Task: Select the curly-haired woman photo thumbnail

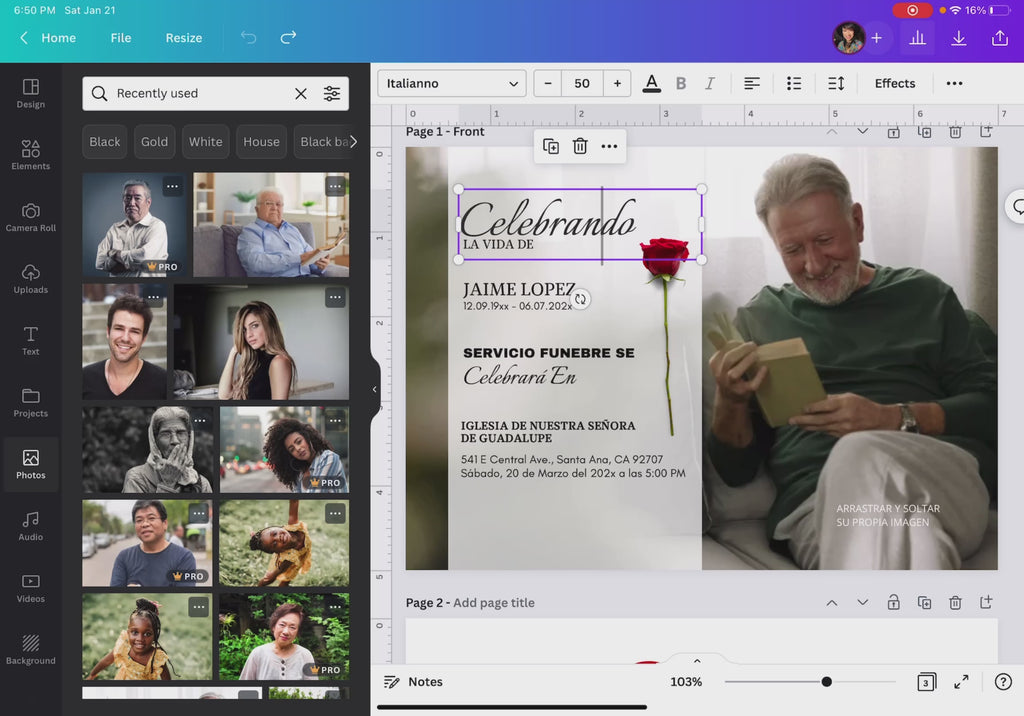Action: 284,449
